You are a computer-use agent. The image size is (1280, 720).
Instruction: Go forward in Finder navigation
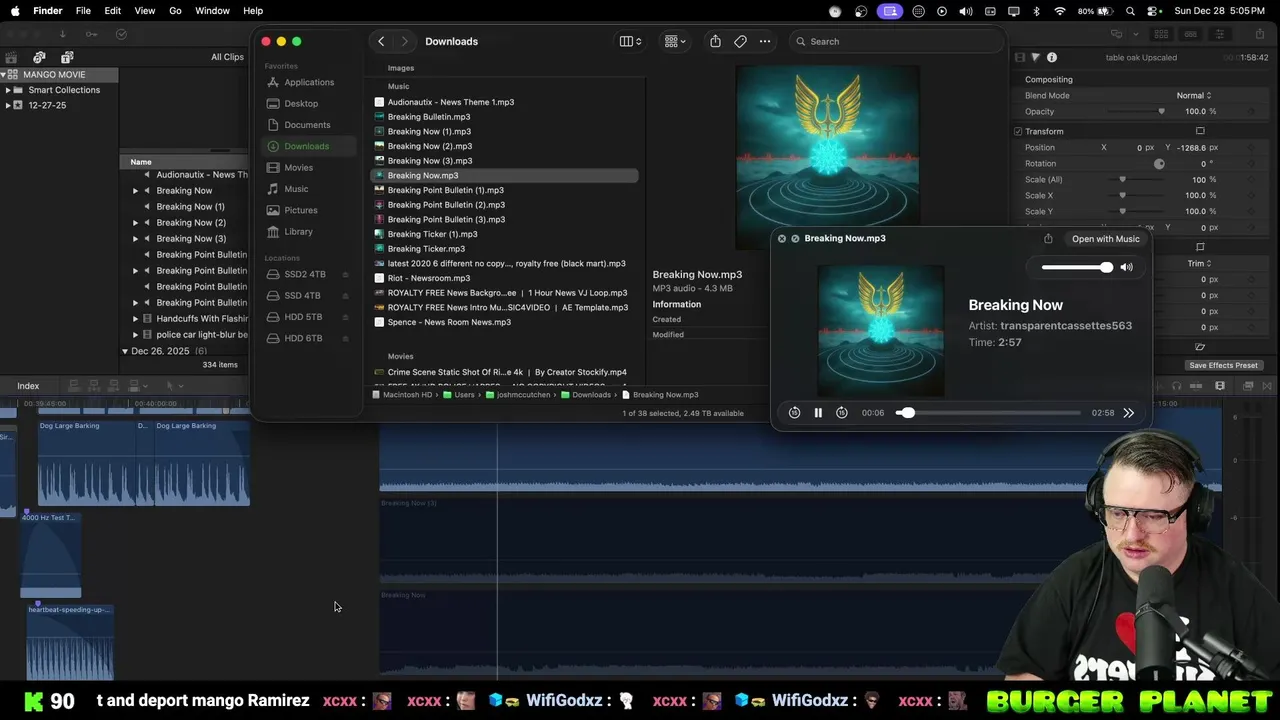click(404, 41)
